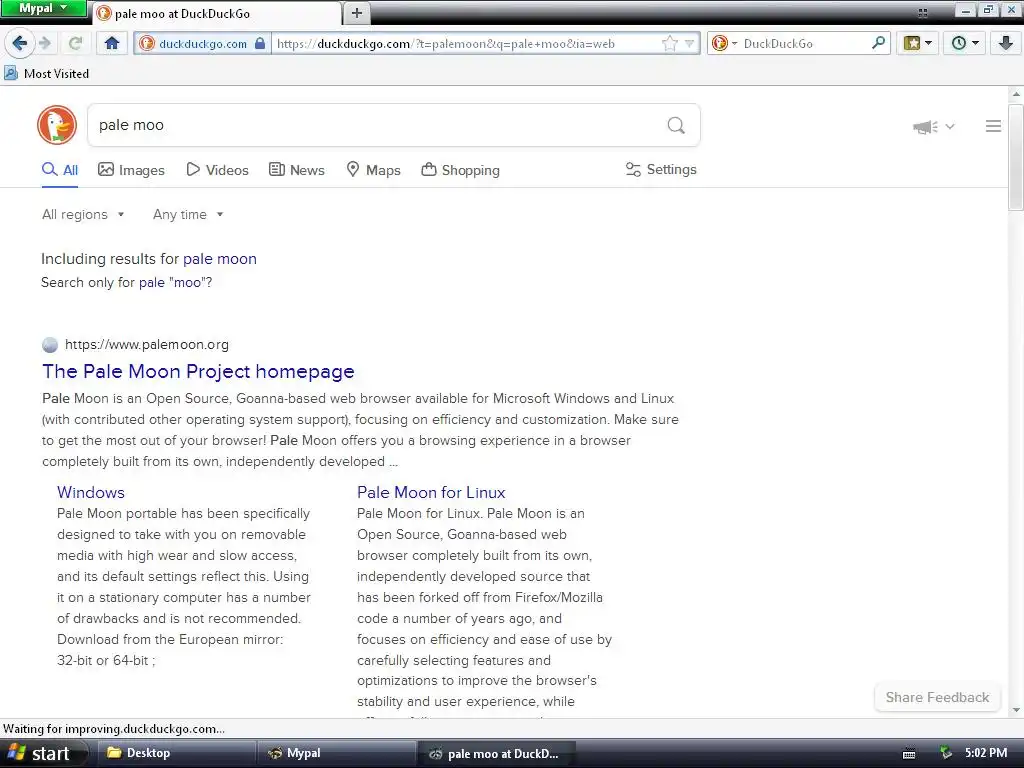The height and width of the screenshot is (768, 1024).
Task: Reload the page with the refresh icon
Action: pos(75,43)
